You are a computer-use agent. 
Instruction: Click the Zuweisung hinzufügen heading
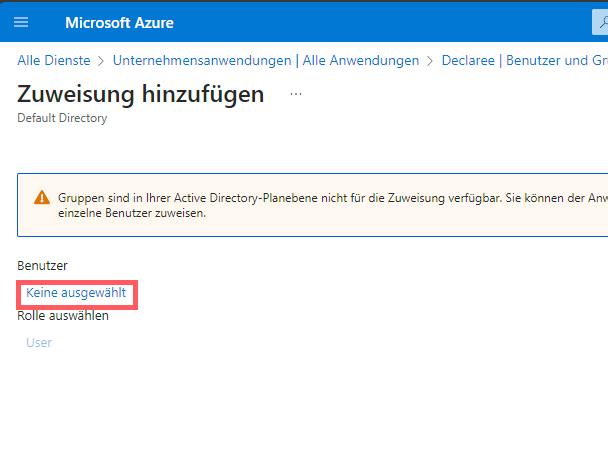click(140, 94)
